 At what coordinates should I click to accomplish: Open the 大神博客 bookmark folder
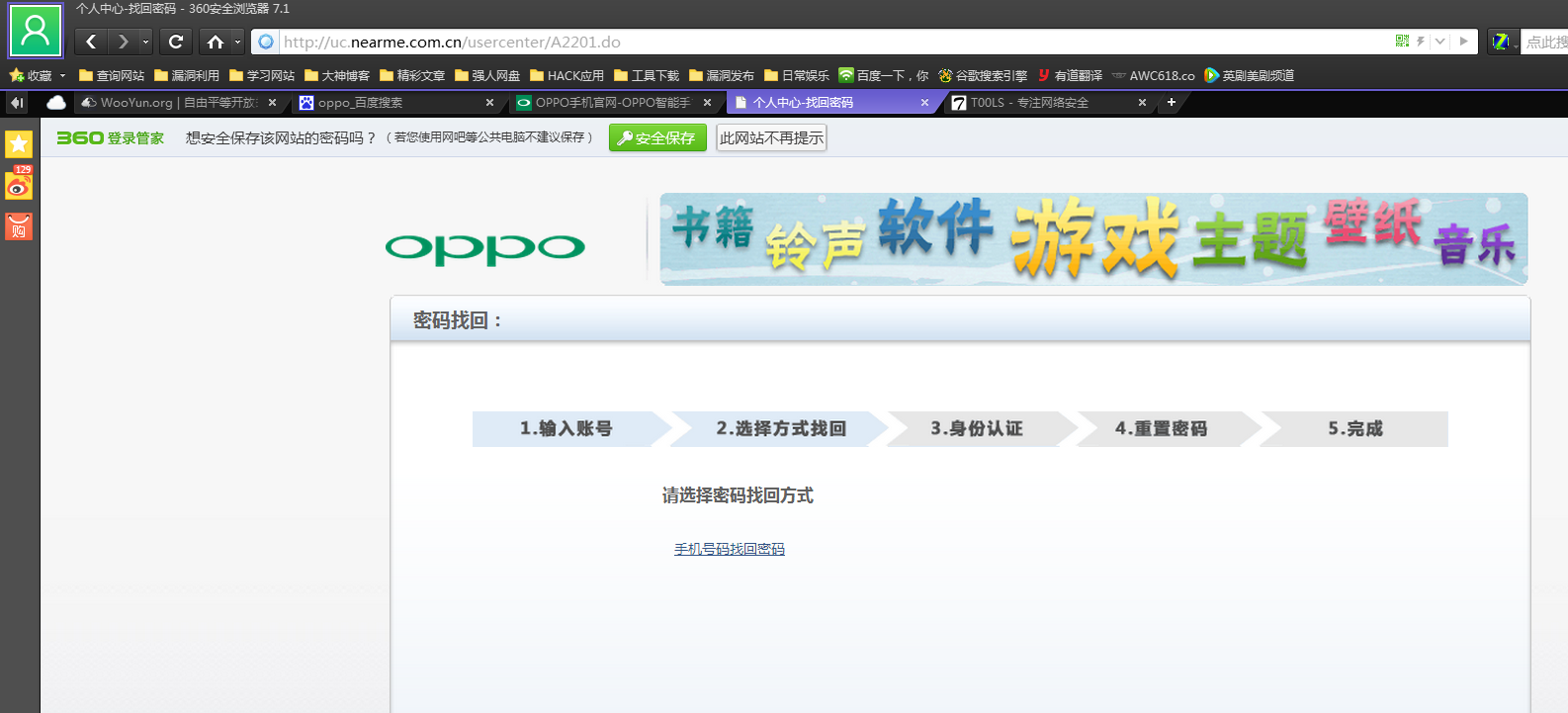click(337, 75)
